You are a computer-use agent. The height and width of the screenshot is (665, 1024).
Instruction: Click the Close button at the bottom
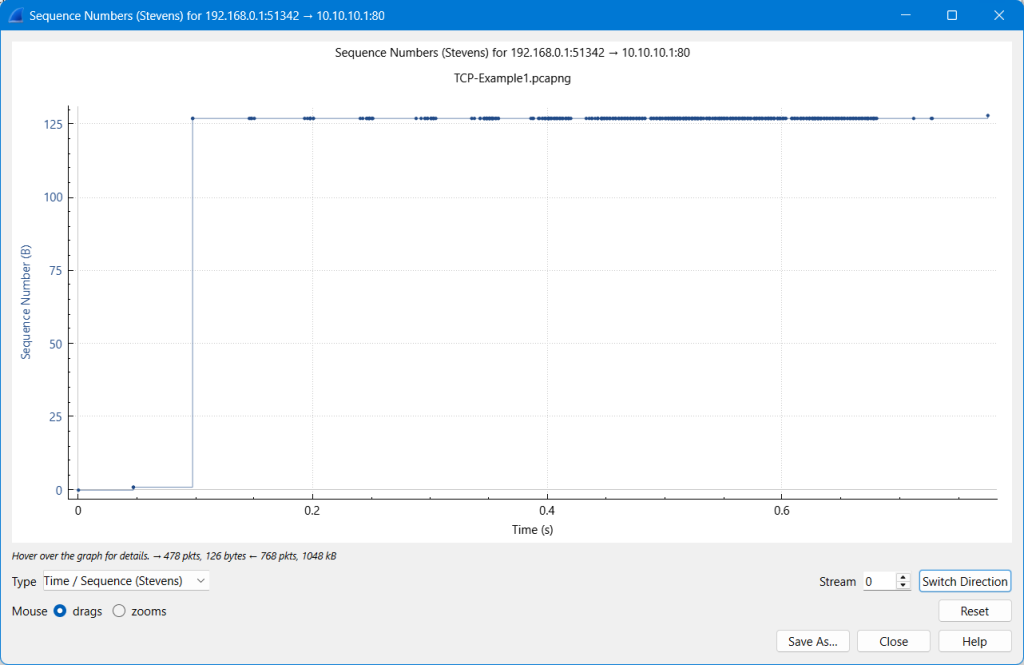(893, 641)
